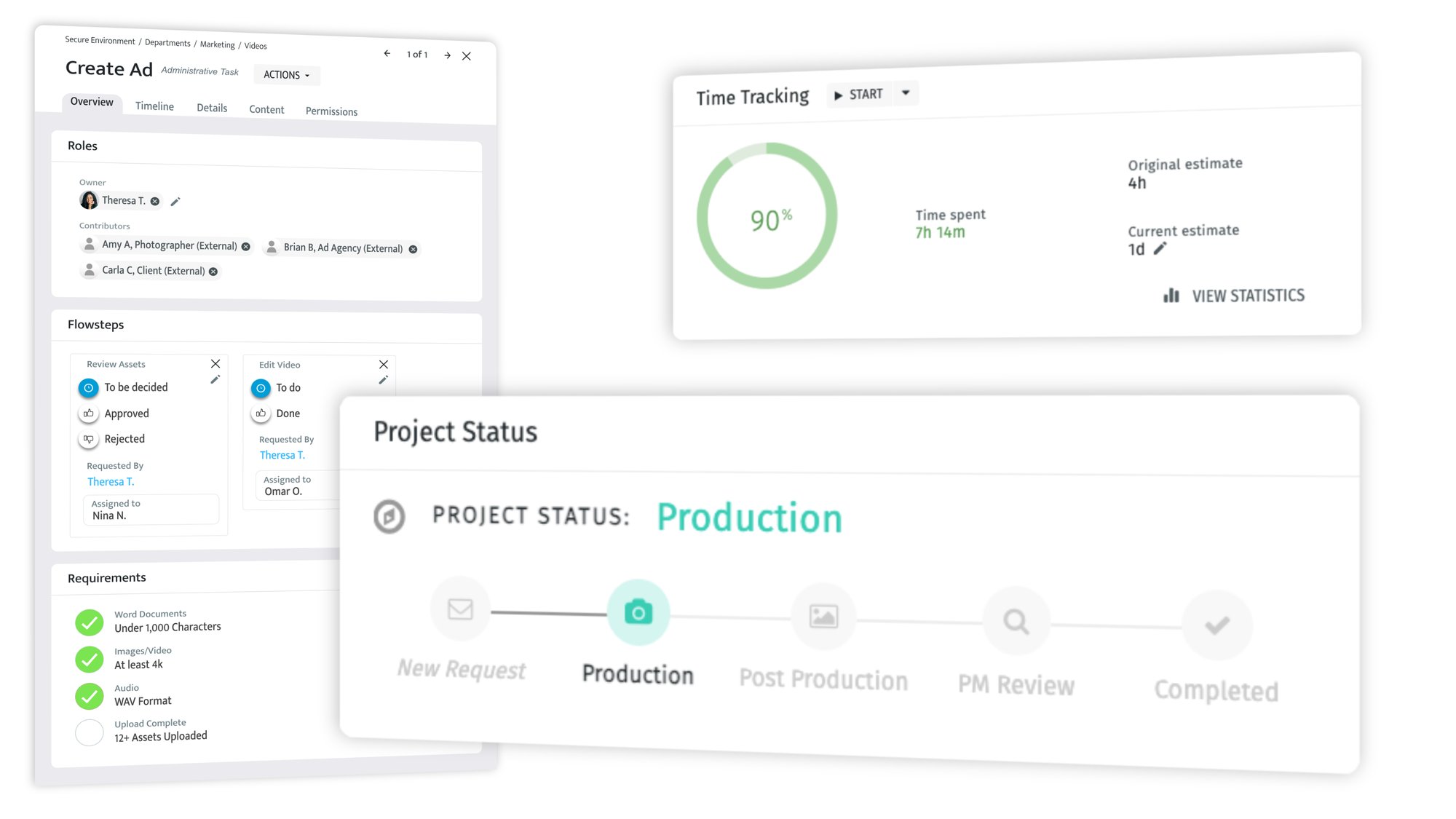Click the Completed checkmark step icon

1216,624
